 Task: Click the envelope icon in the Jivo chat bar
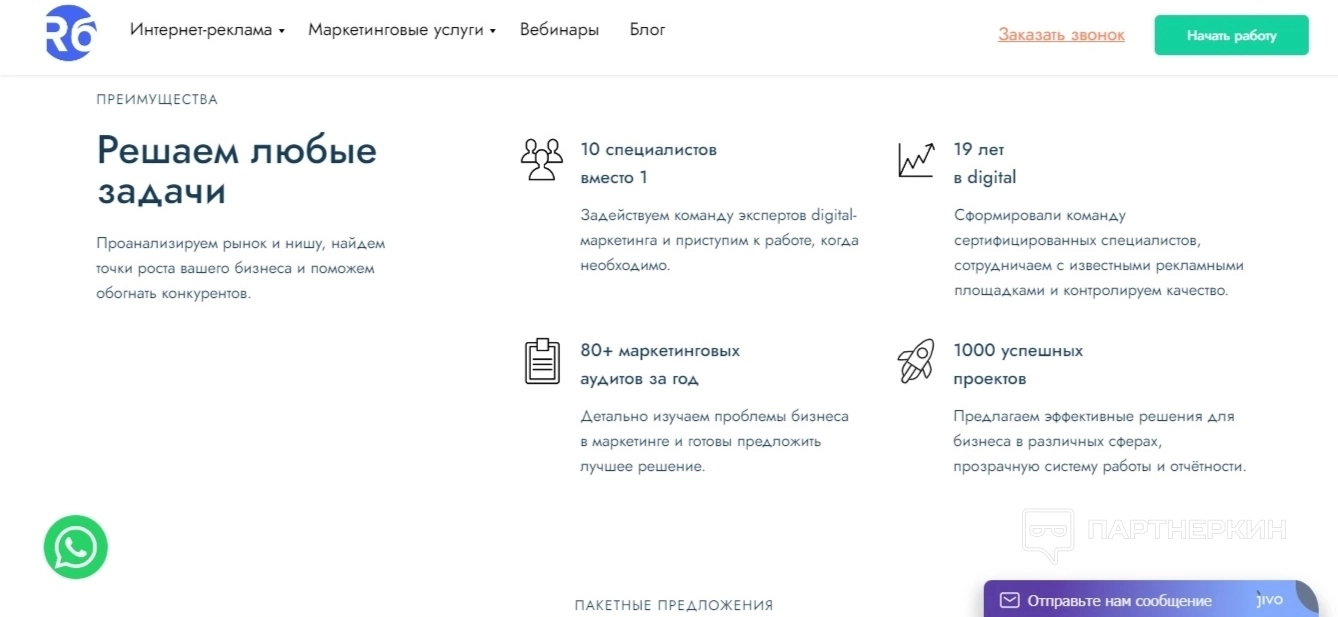tap(1010, 601)
